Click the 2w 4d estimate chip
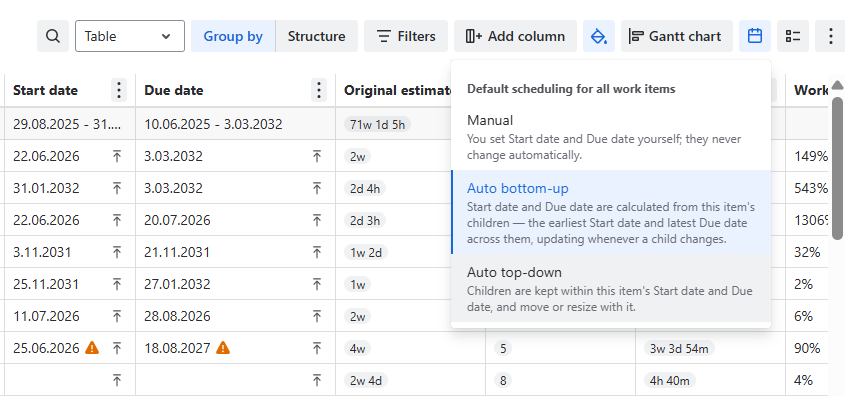 tap(366, 380)
